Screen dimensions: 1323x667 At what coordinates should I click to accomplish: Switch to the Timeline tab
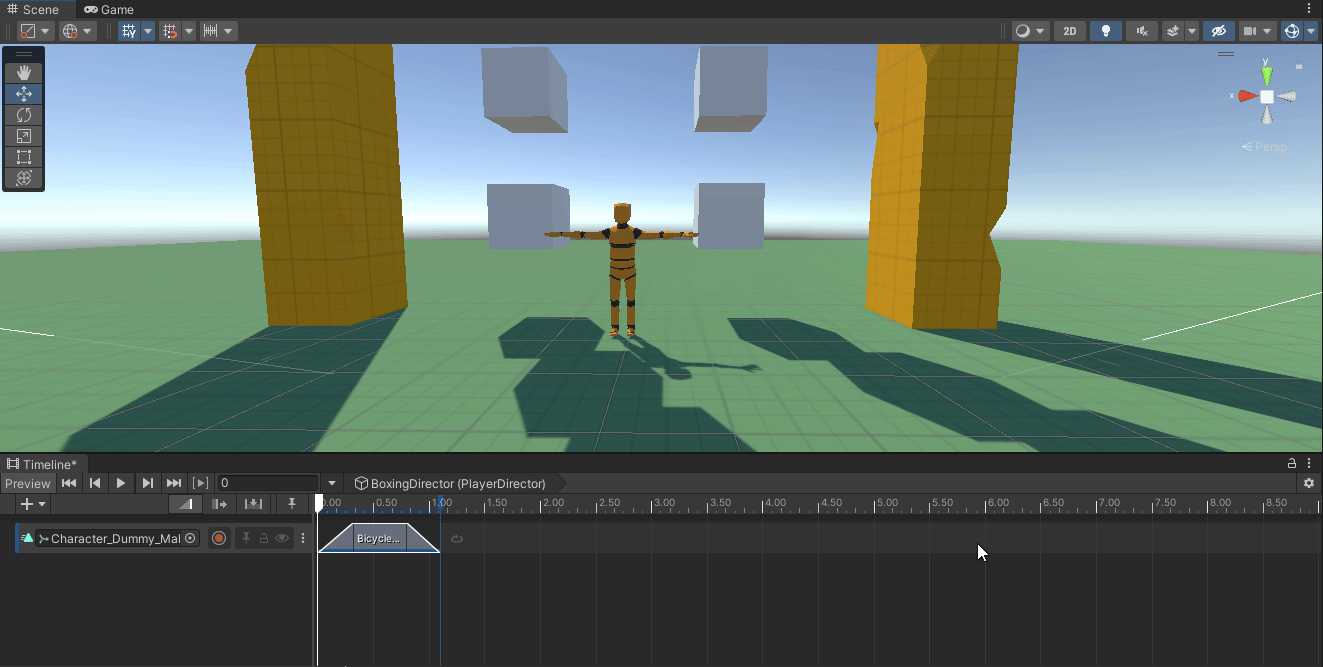43,463
